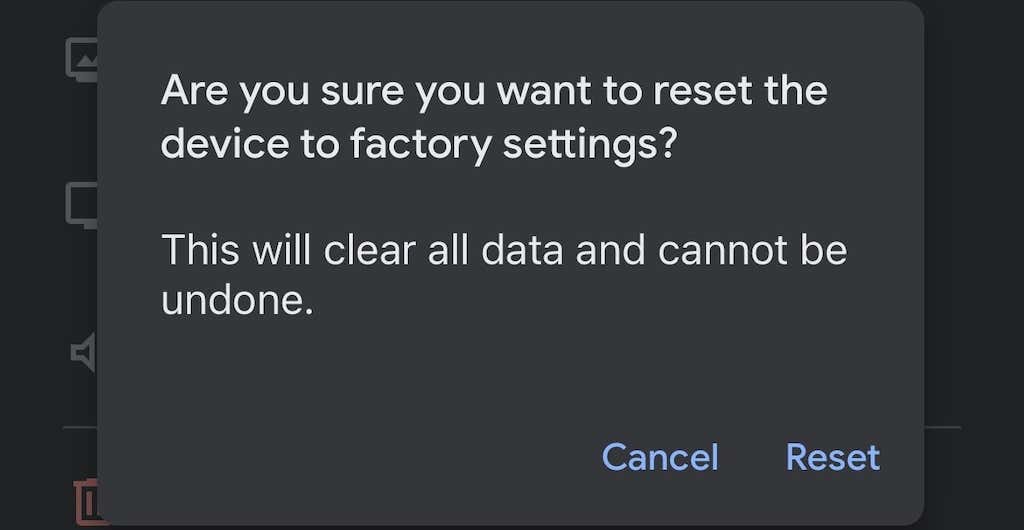Abort the reset by pressing Cancel
The width and height of the screenshot is (1024, 530).
tap(660, 457)
